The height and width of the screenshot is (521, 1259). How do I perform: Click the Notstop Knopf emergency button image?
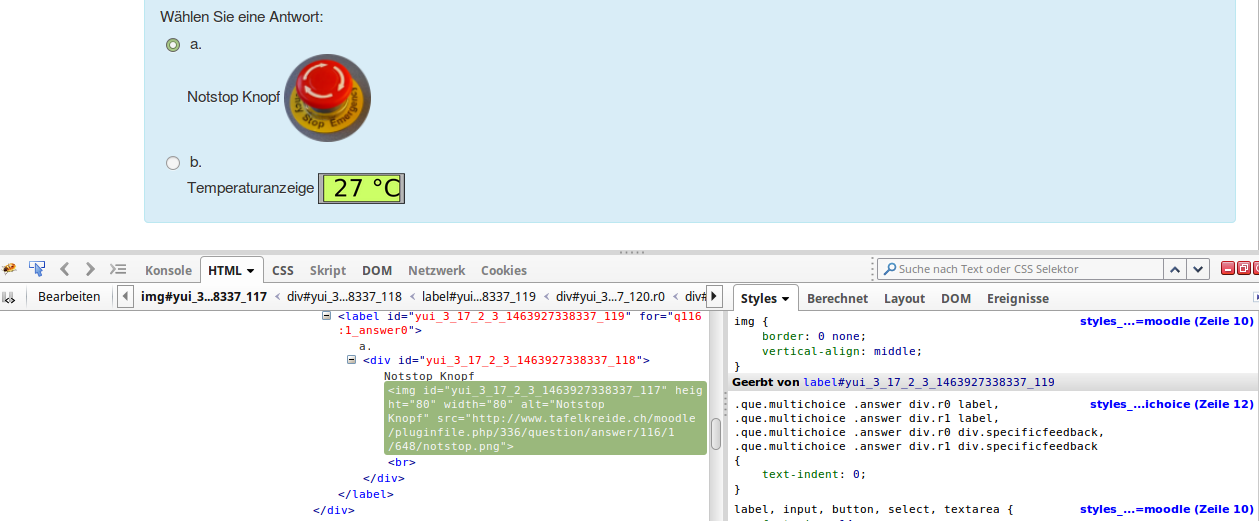coord(327,98)
